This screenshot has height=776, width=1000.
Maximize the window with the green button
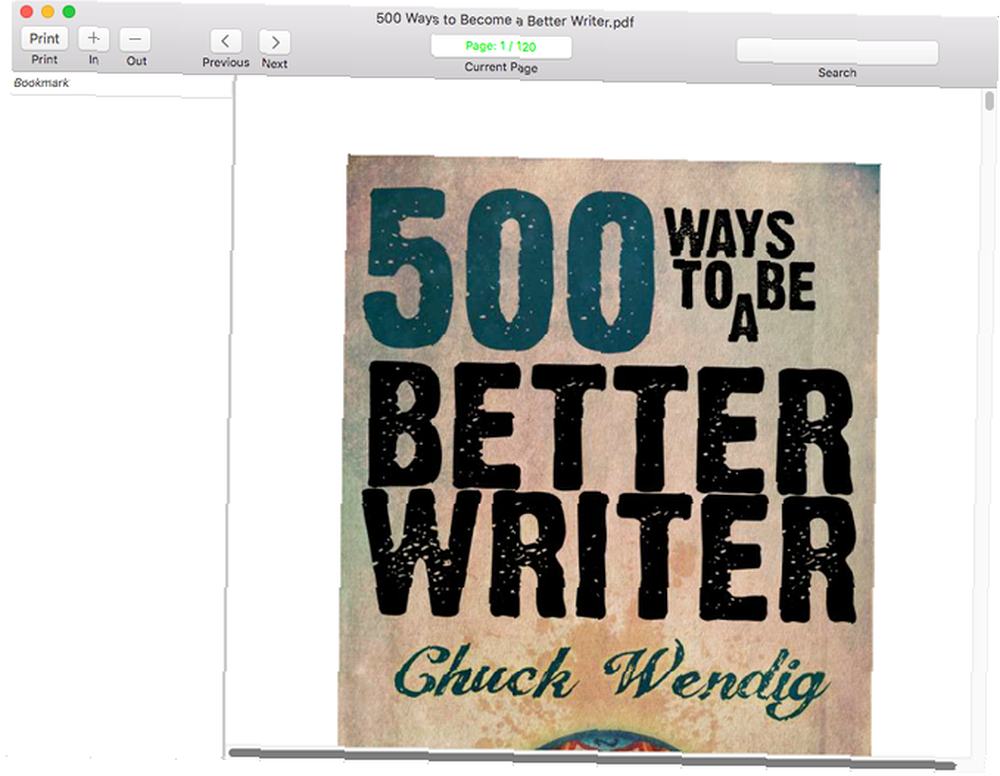(x=69, y=11)
